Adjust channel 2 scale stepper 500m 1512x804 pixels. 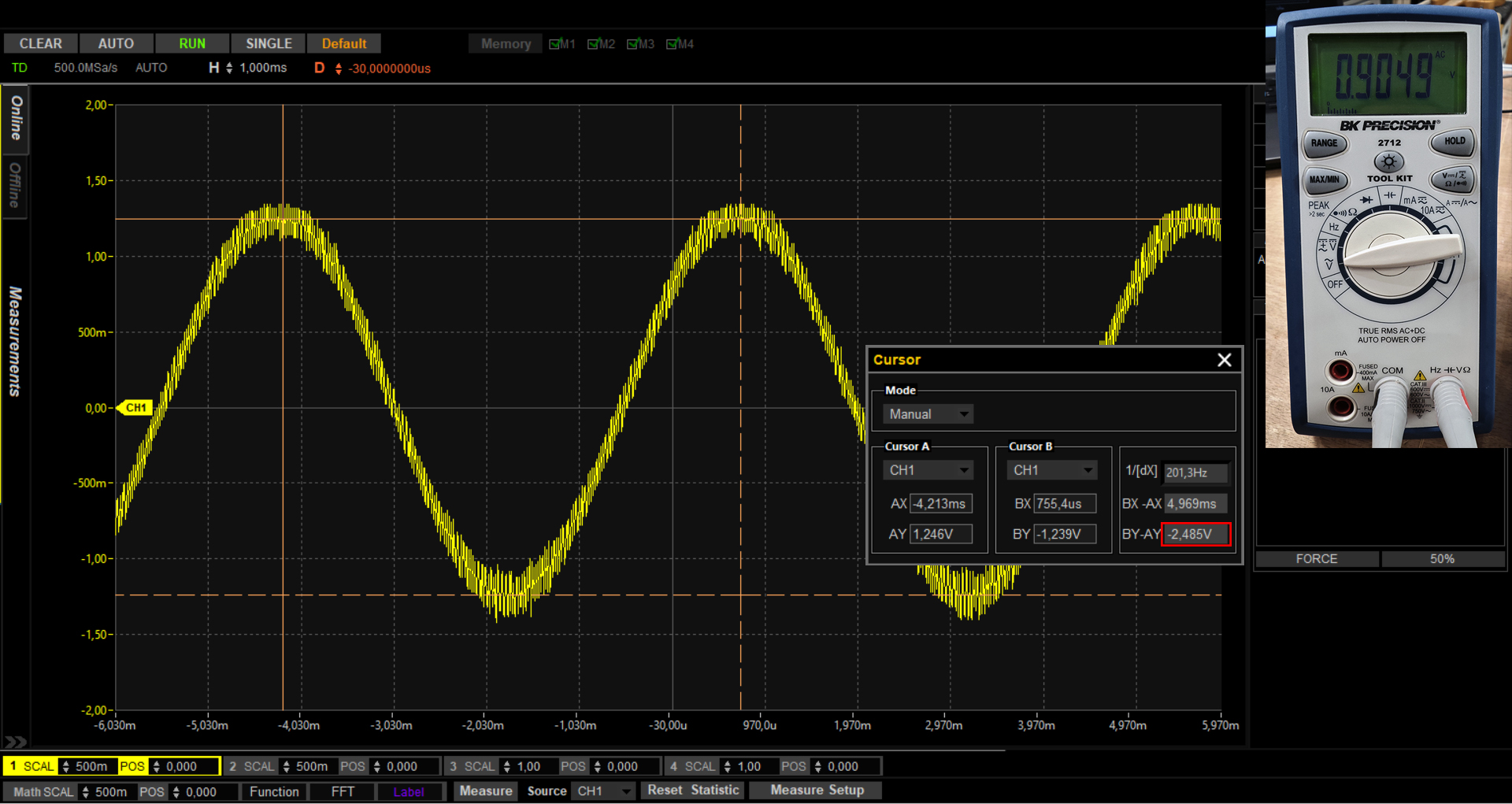click(286, 766)
